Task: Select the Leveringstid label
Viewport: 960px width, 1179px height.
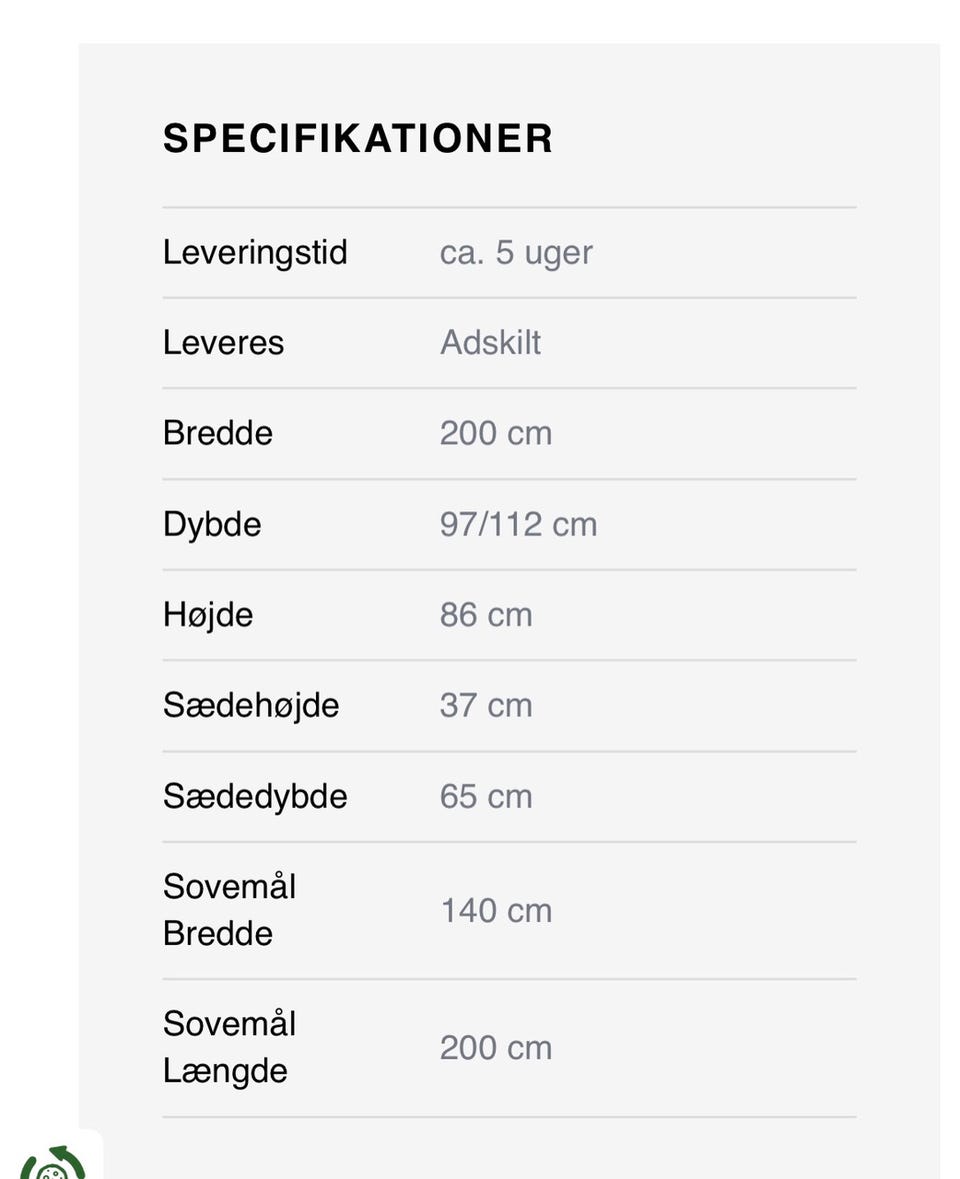Action: click(x=255, y=252)
